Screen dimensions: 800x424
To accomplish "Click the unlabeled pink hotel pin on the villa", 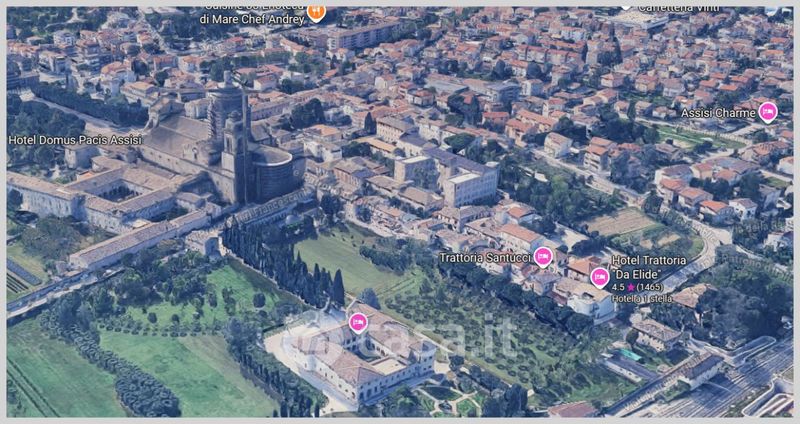I will click(358, 322).
